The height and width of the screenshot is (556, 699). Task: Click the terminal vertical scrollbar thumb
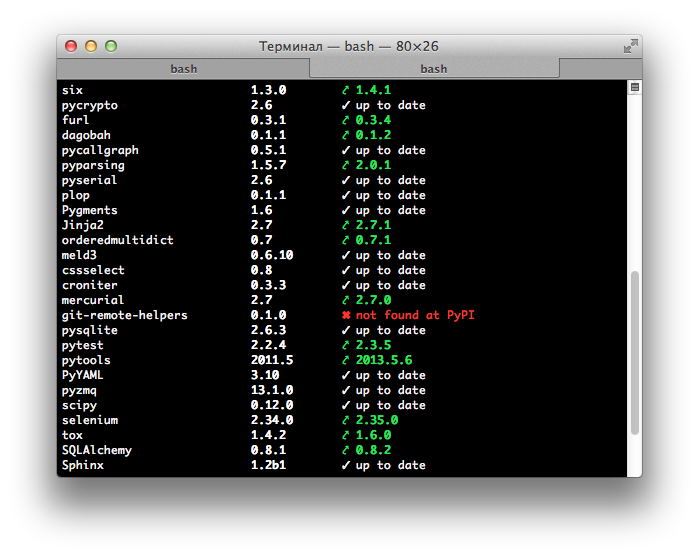pyautogui.click(x=635, y=353)
